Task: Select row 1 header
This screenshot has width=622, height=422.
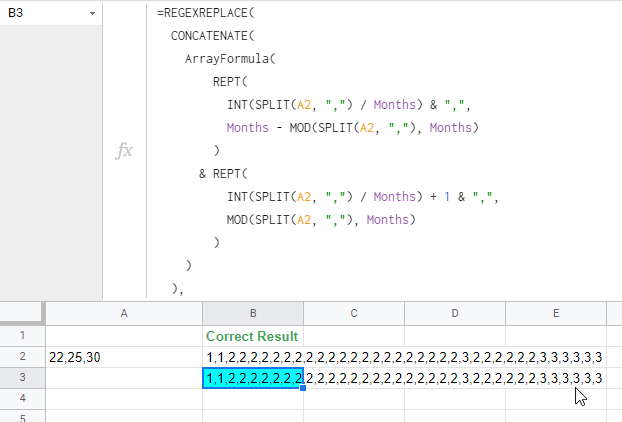Action: tap(23, 336)
